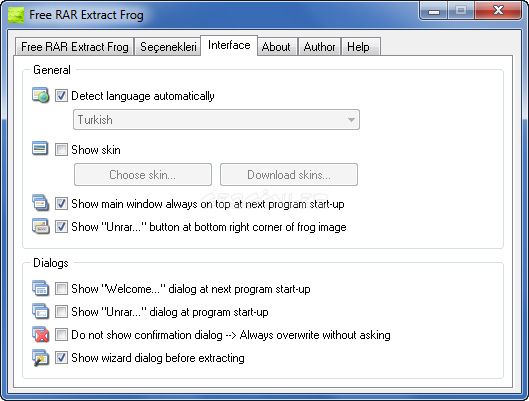The image size is (529, 401).
Task: Open the Turkish language dropdown
Action: pos(216,120)
